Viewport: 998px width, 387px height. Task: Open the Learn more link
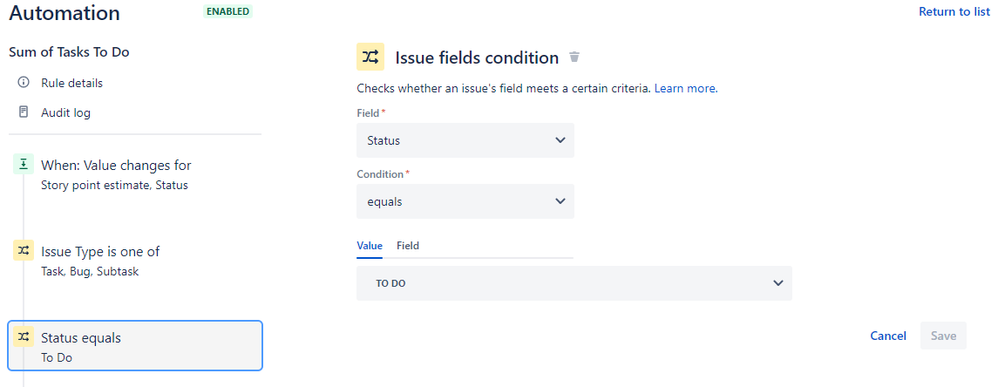pos(685,88)
